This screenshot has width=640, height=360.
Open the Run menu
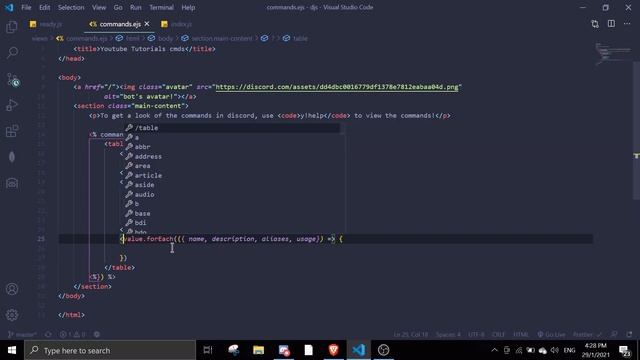tap(136, 7)
